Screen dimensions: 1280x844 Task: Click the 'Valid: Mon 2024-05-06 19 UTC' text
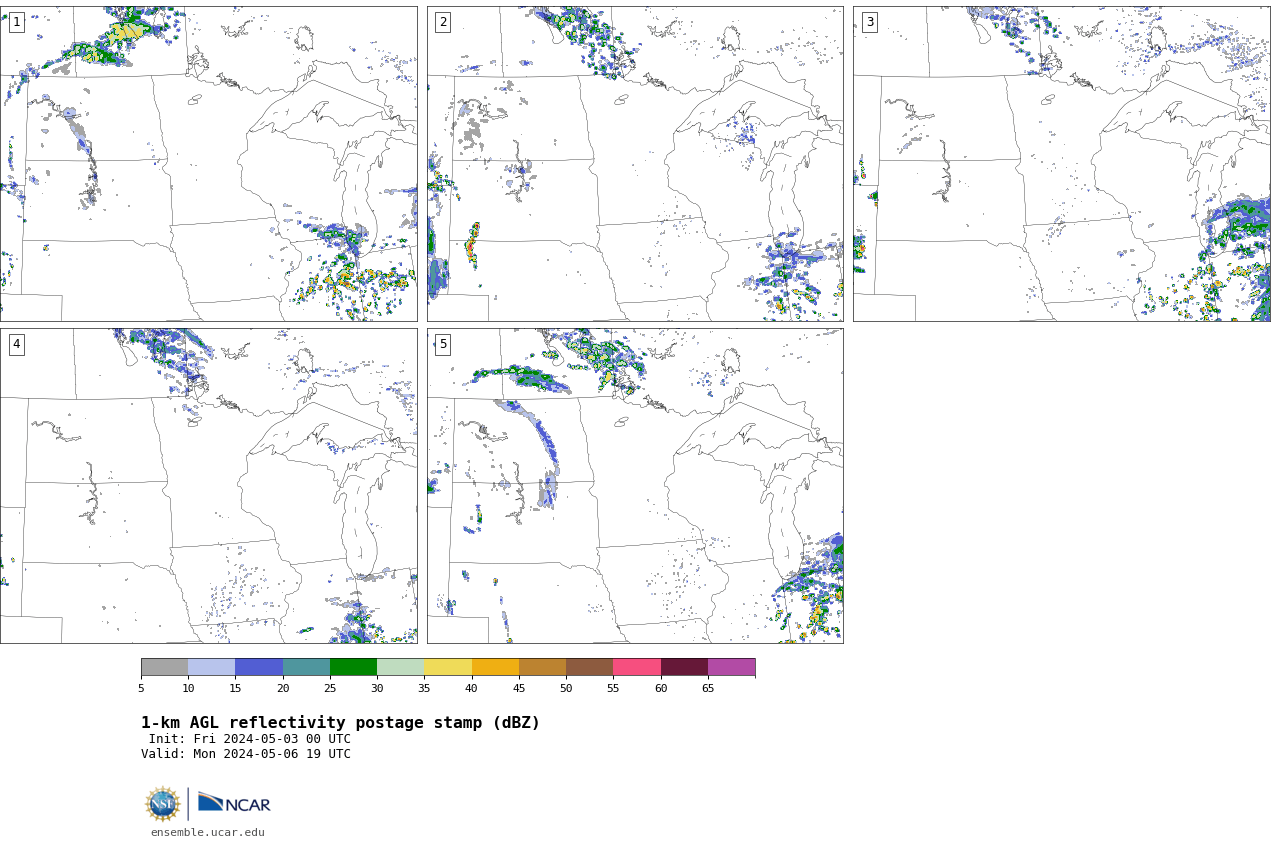[x=246, y=754]
